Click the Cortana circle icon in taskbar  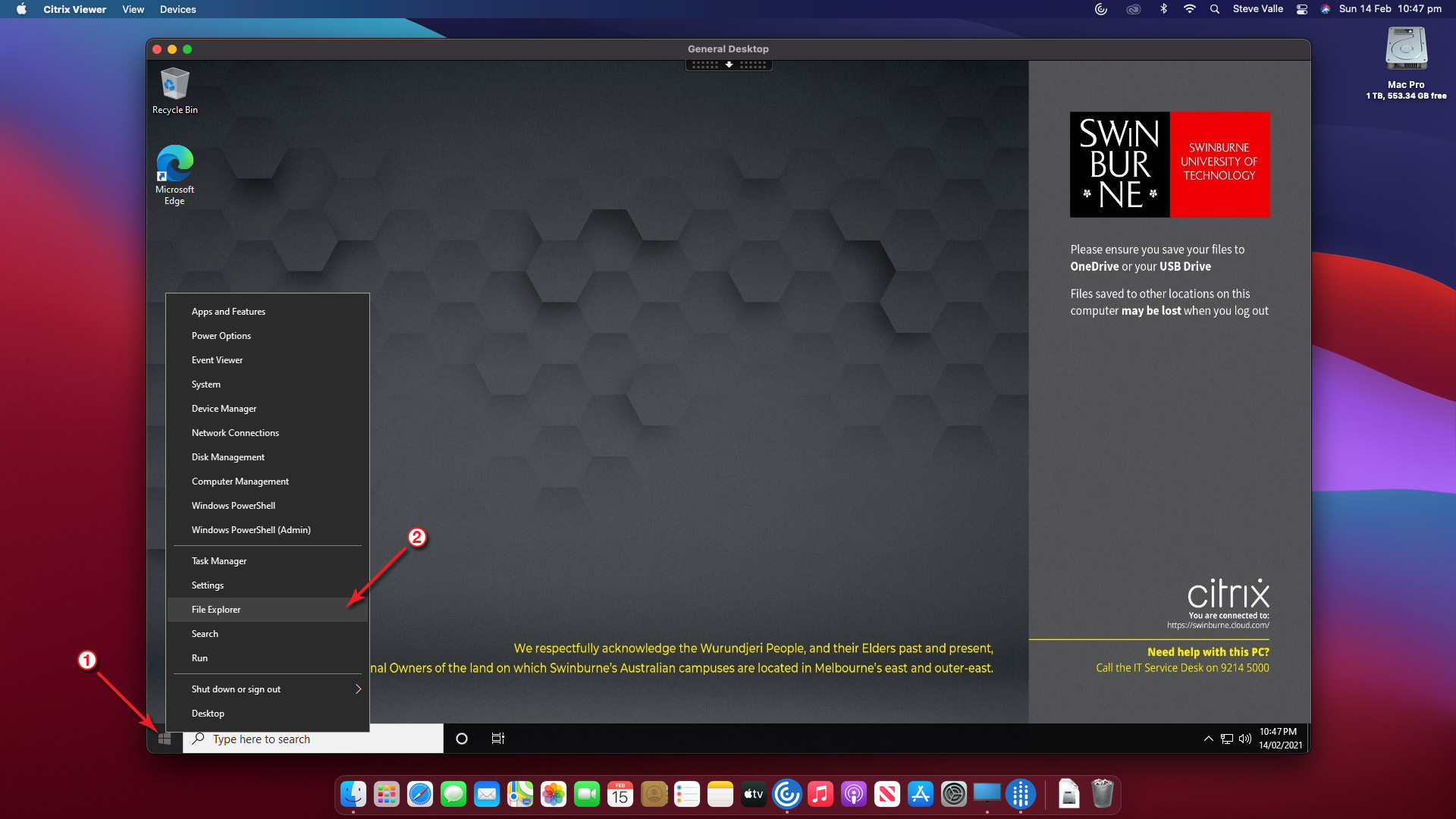(461, 739)
